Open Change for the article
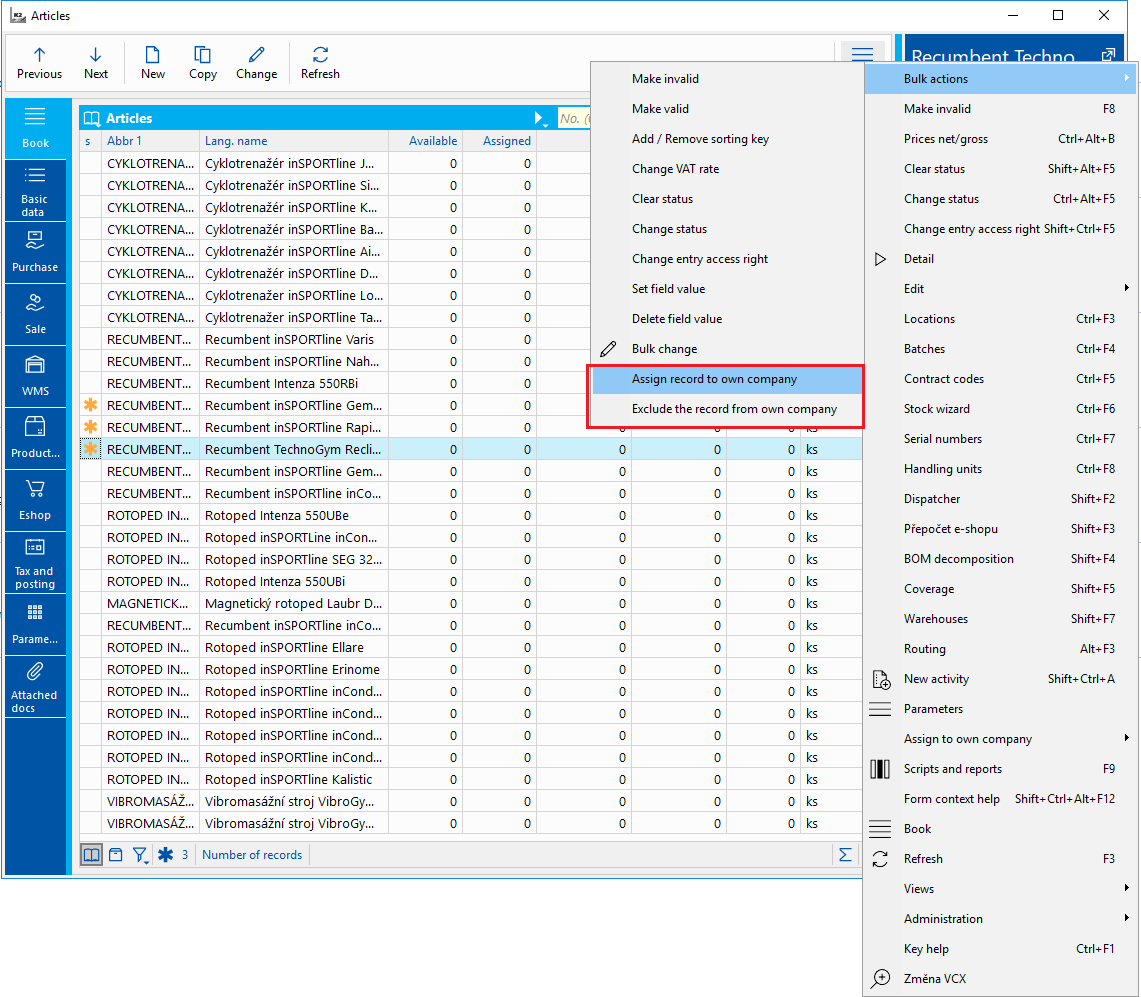Image resolution: width=1141 pixels, height=997 pixels. [256, 63]
